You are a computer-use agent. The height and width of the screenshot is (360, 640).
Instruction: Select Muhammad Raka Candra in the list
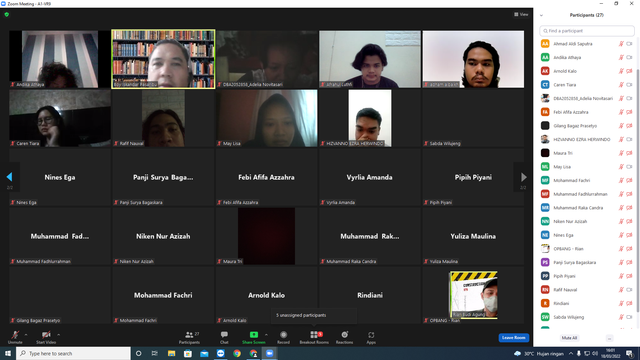click(587, 208)
